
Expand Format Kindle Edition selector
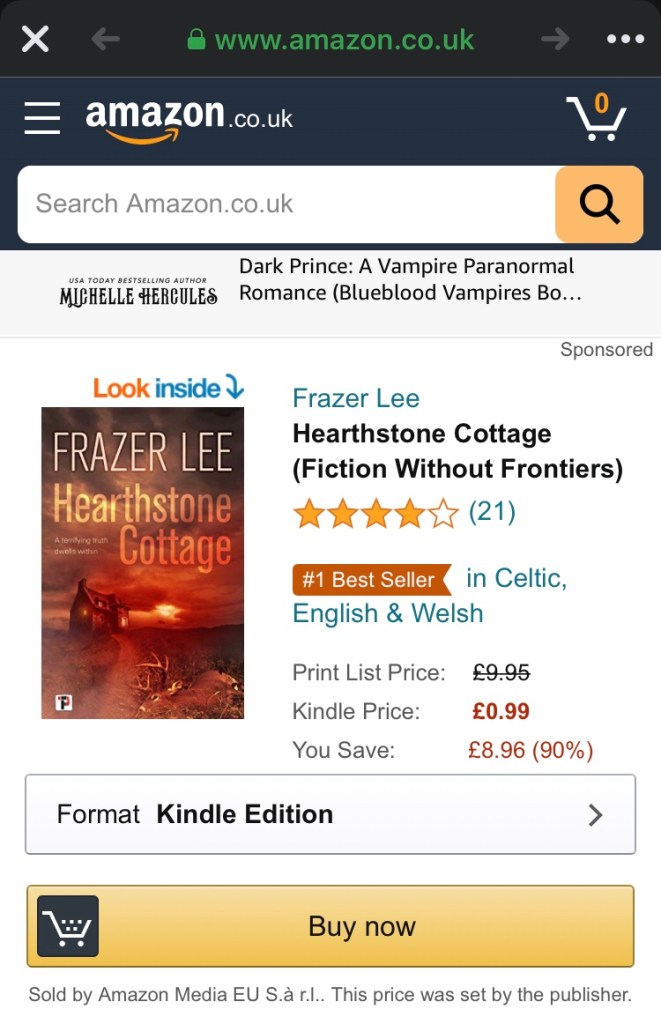pos(330,814)
